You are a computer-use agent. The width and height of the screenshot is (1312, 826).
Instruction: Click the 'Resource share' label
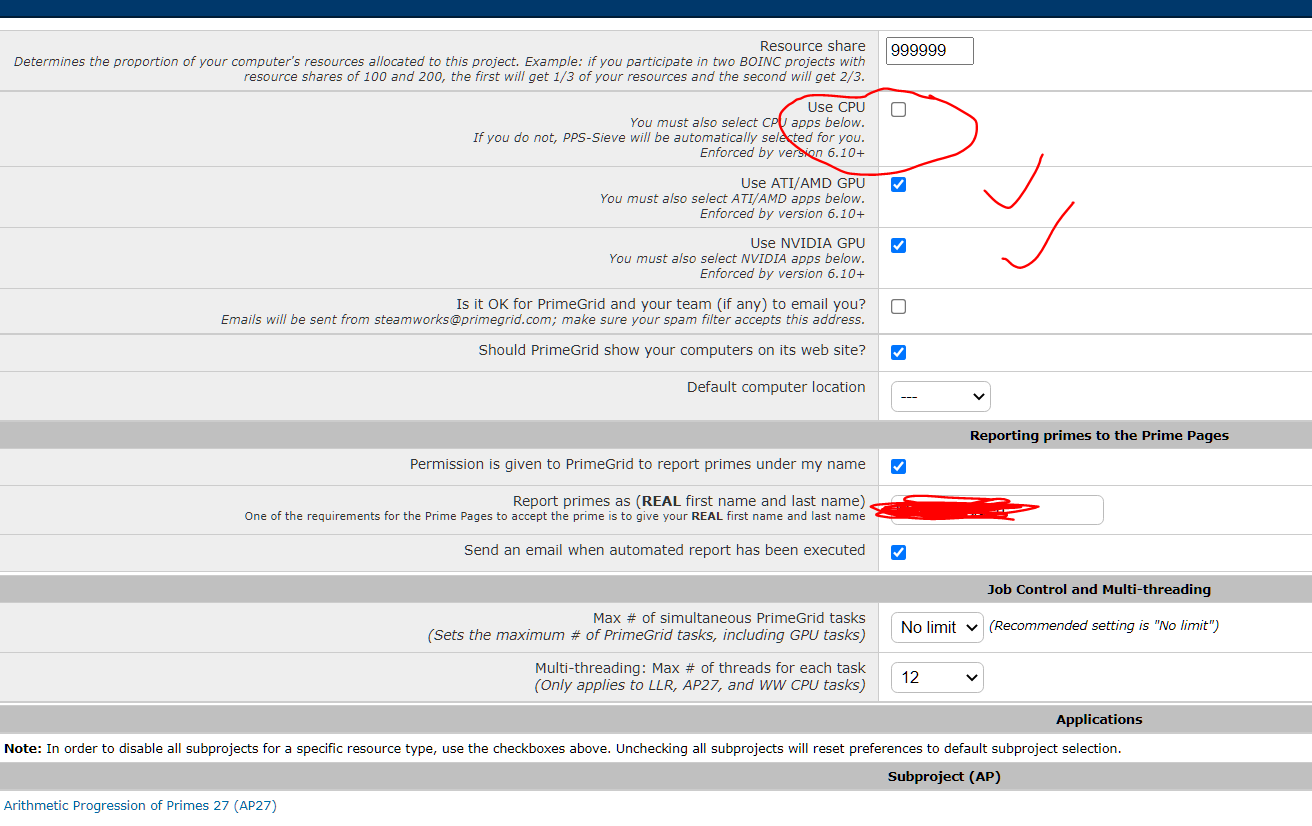pos(812,46)
